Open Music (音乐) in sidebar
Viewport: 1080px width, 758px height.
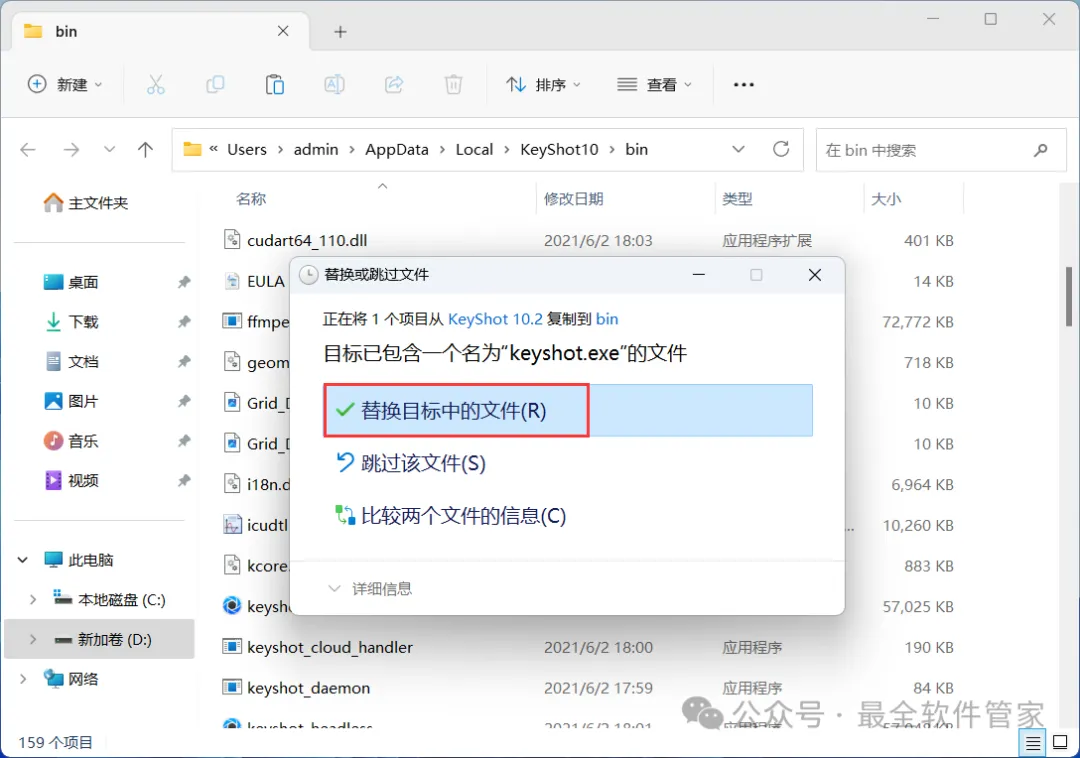(71, 441)
